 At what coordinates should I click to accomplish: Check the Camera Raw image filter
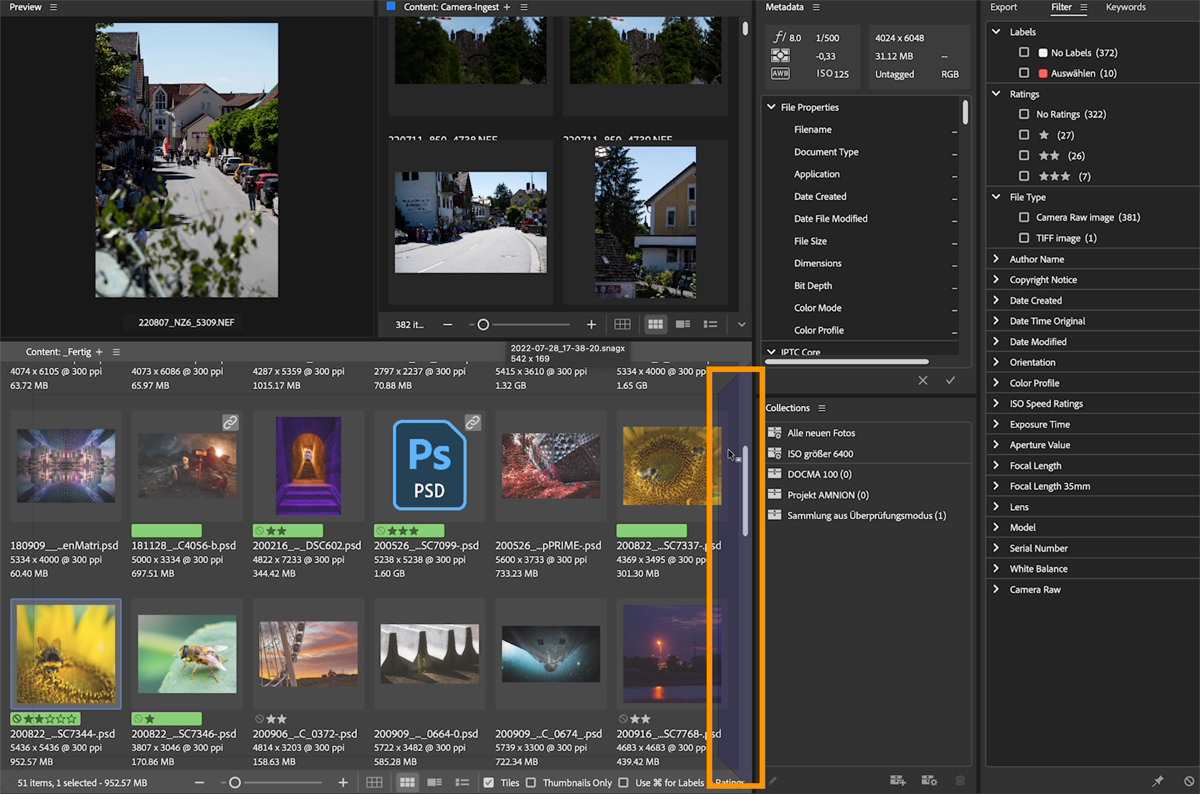tap(1023, 217)
